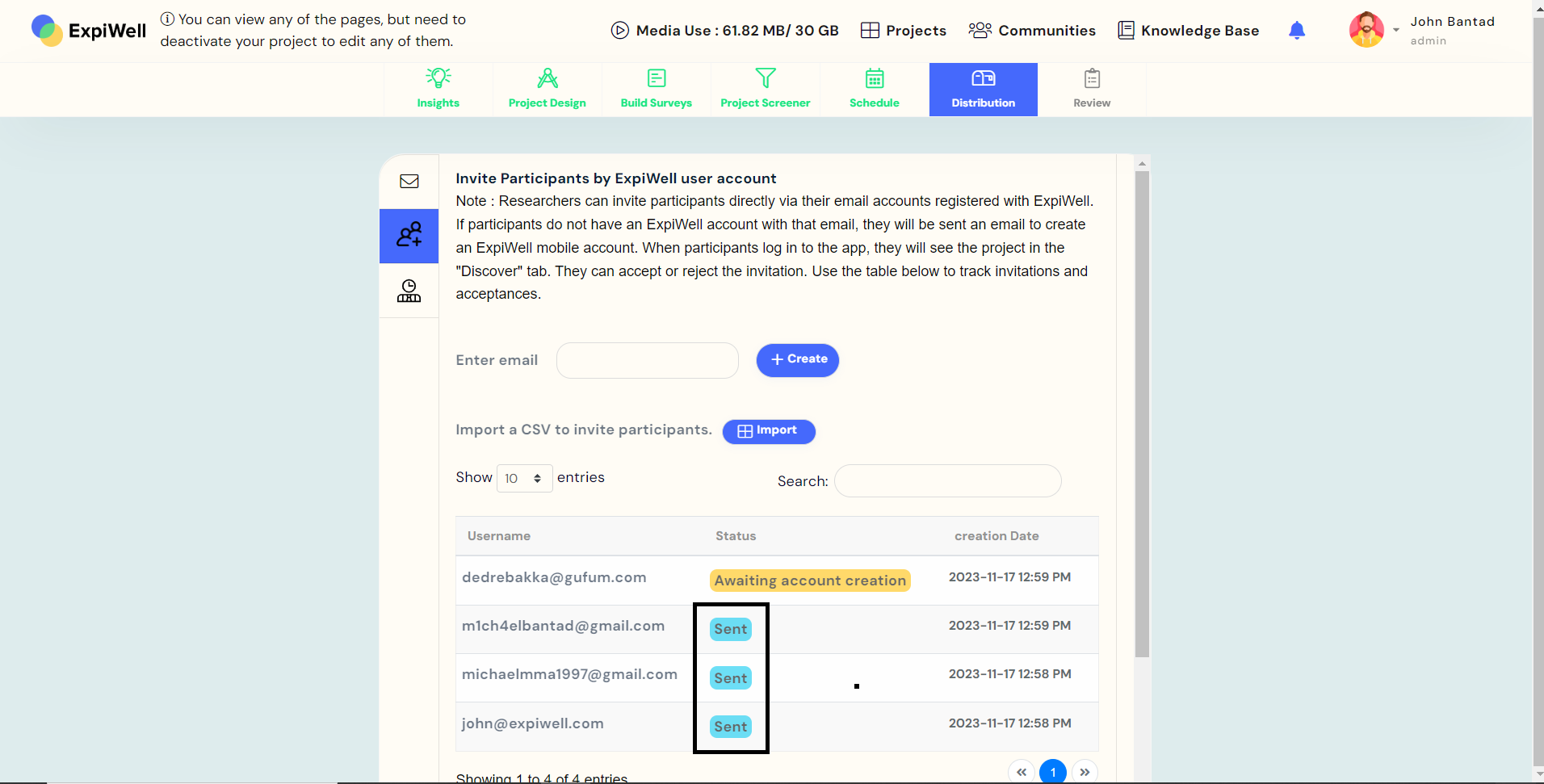
Task: Click the inner panel scroll up arrow
Action: tap(1142, 163)
